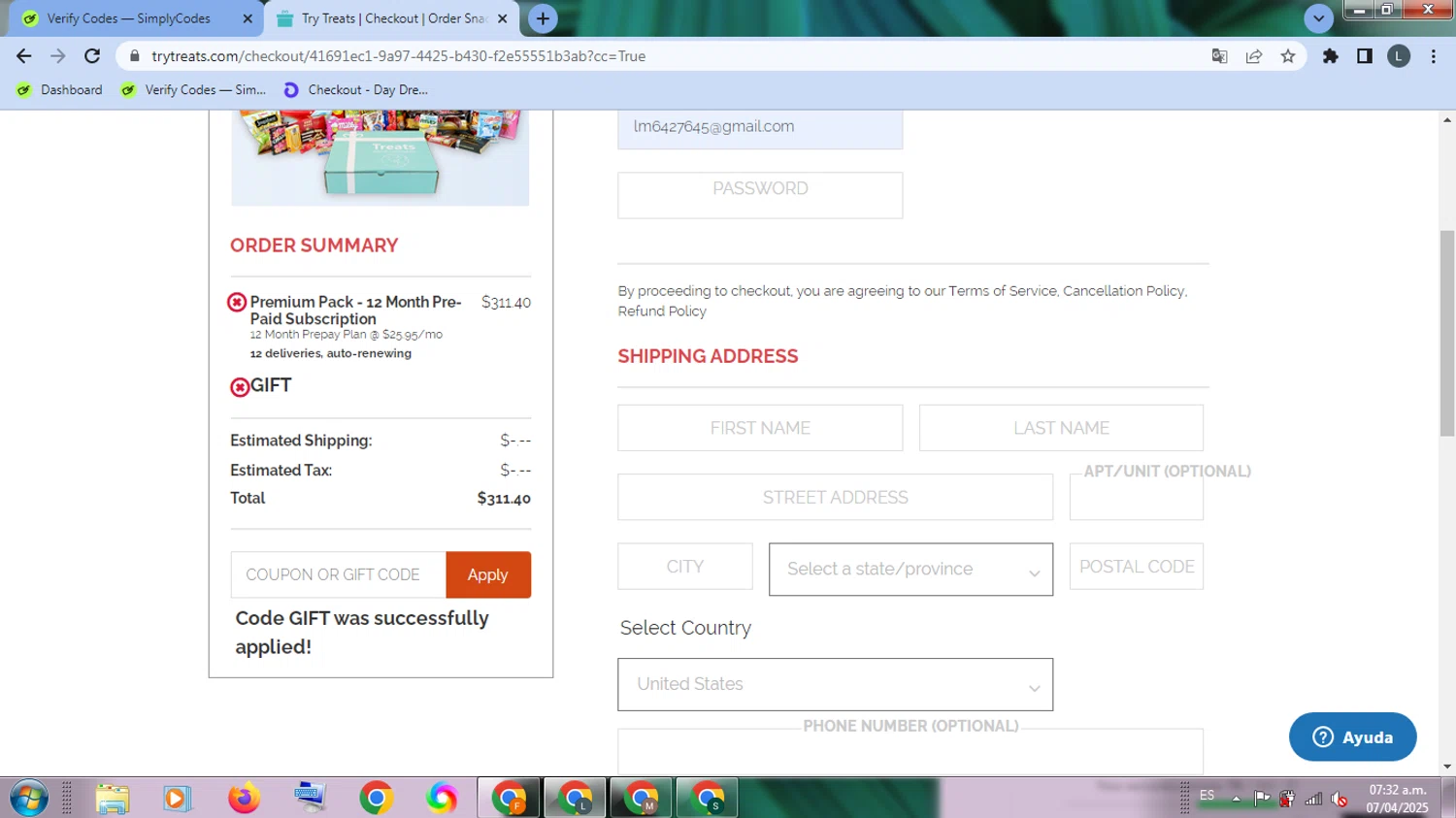This screenshot has height=818, width=1456.
Task: Click the CITY field
Action: [x=685, y=567]
